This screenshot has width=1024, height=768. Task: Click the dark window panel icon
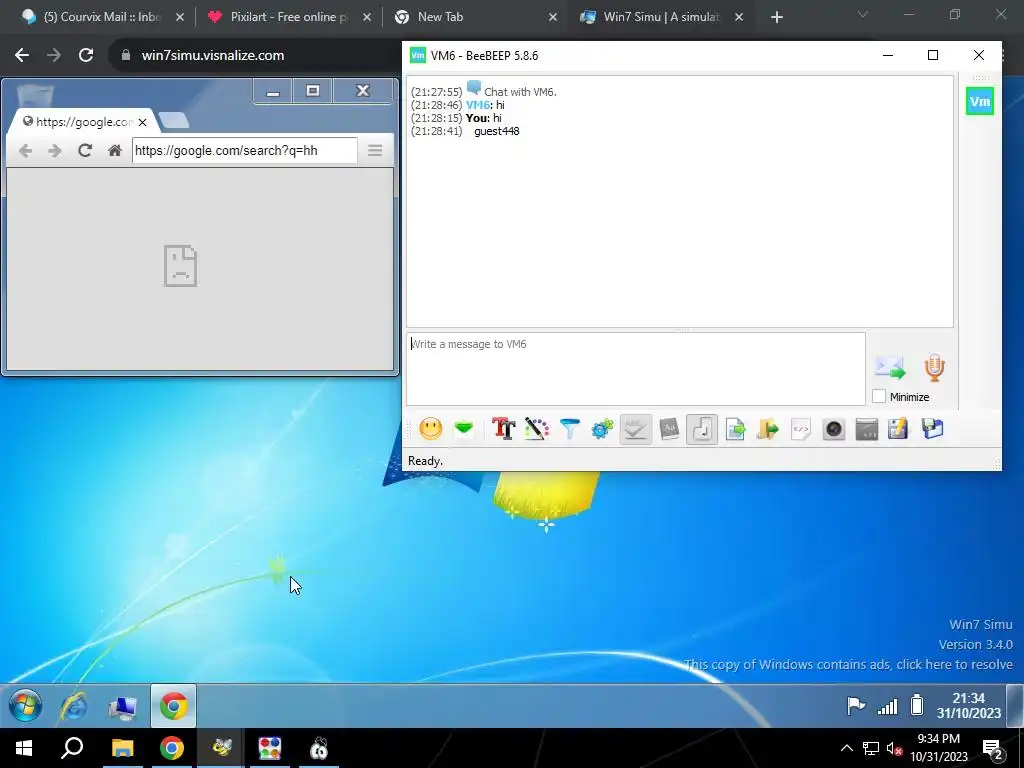click(x=867, y=429)
